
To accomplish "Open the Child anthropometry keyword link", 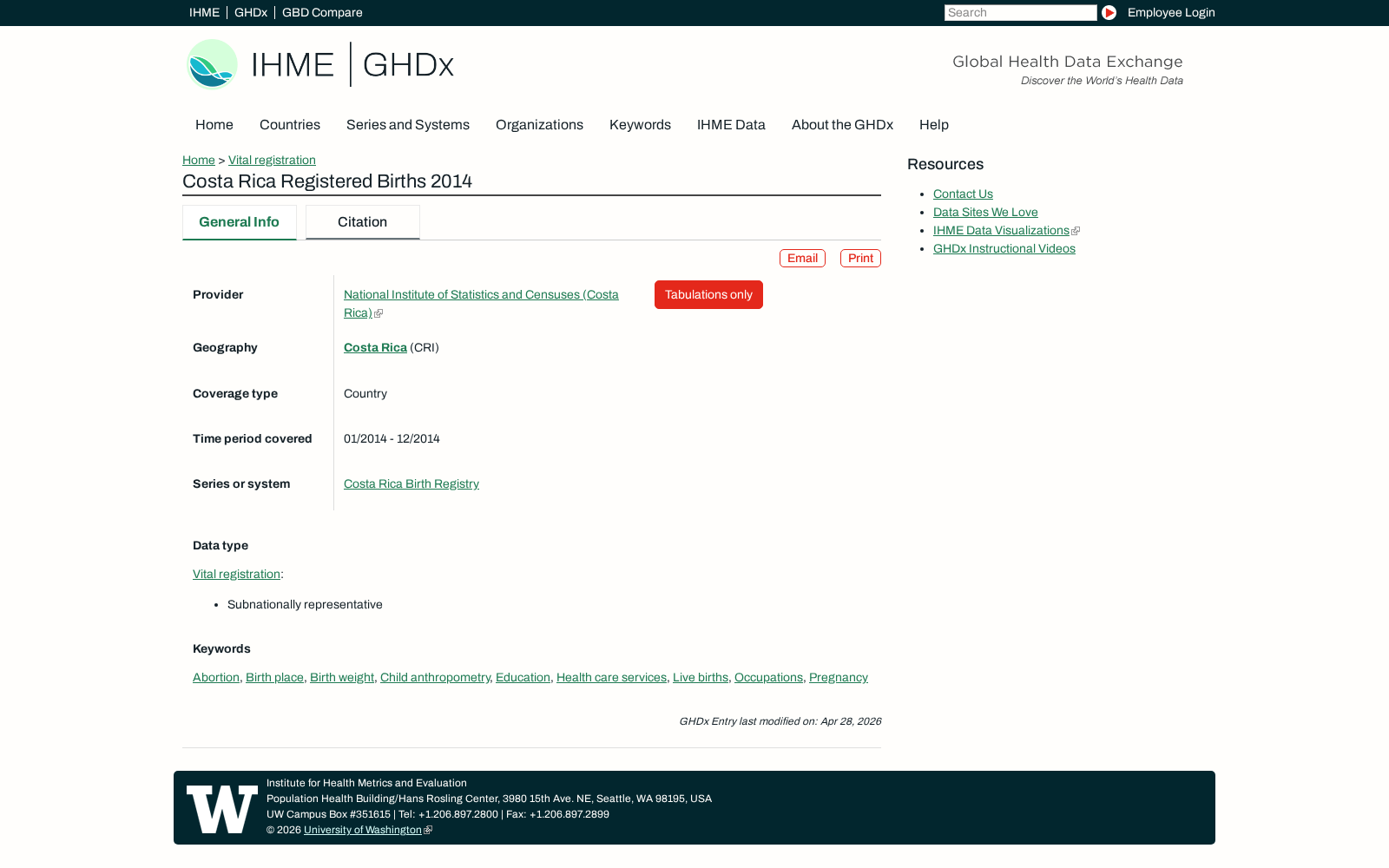I will 435,678.
